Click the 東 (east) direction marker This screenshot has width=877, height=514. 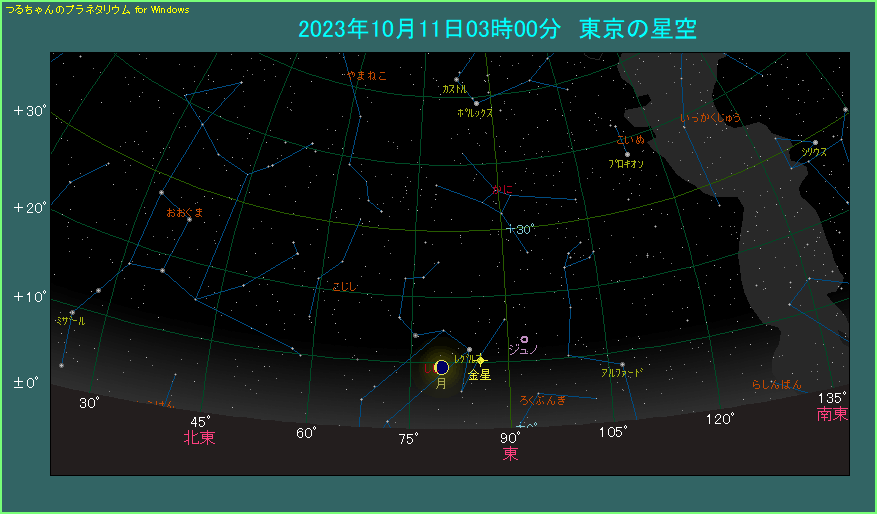click(x=510, y=454)
